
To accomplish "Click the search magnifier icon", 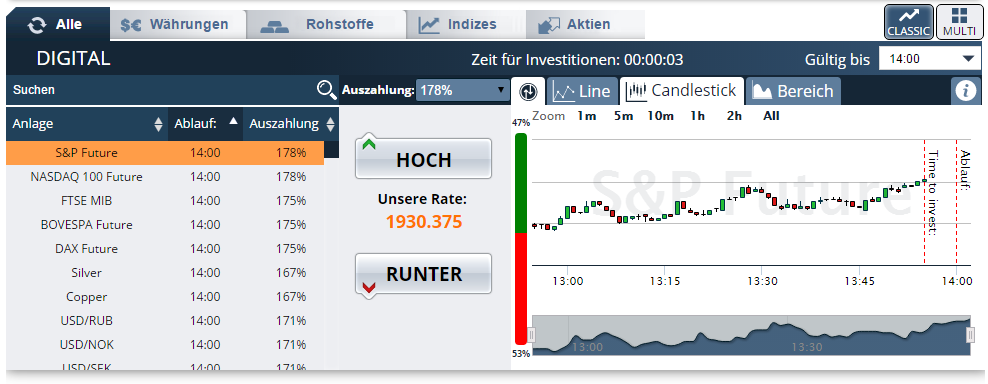I will [x=326, y=90].
